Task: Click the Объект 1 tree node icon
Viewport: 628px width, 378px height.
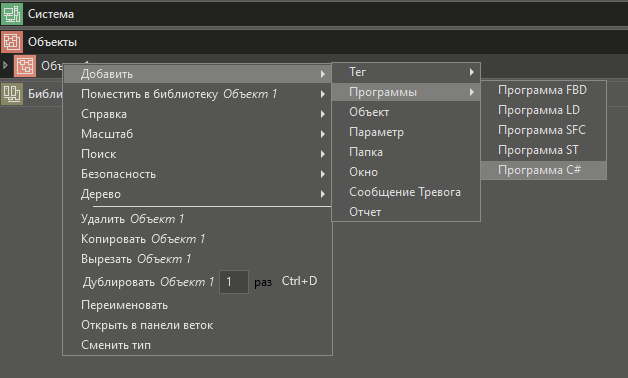Action: (25, 66)
